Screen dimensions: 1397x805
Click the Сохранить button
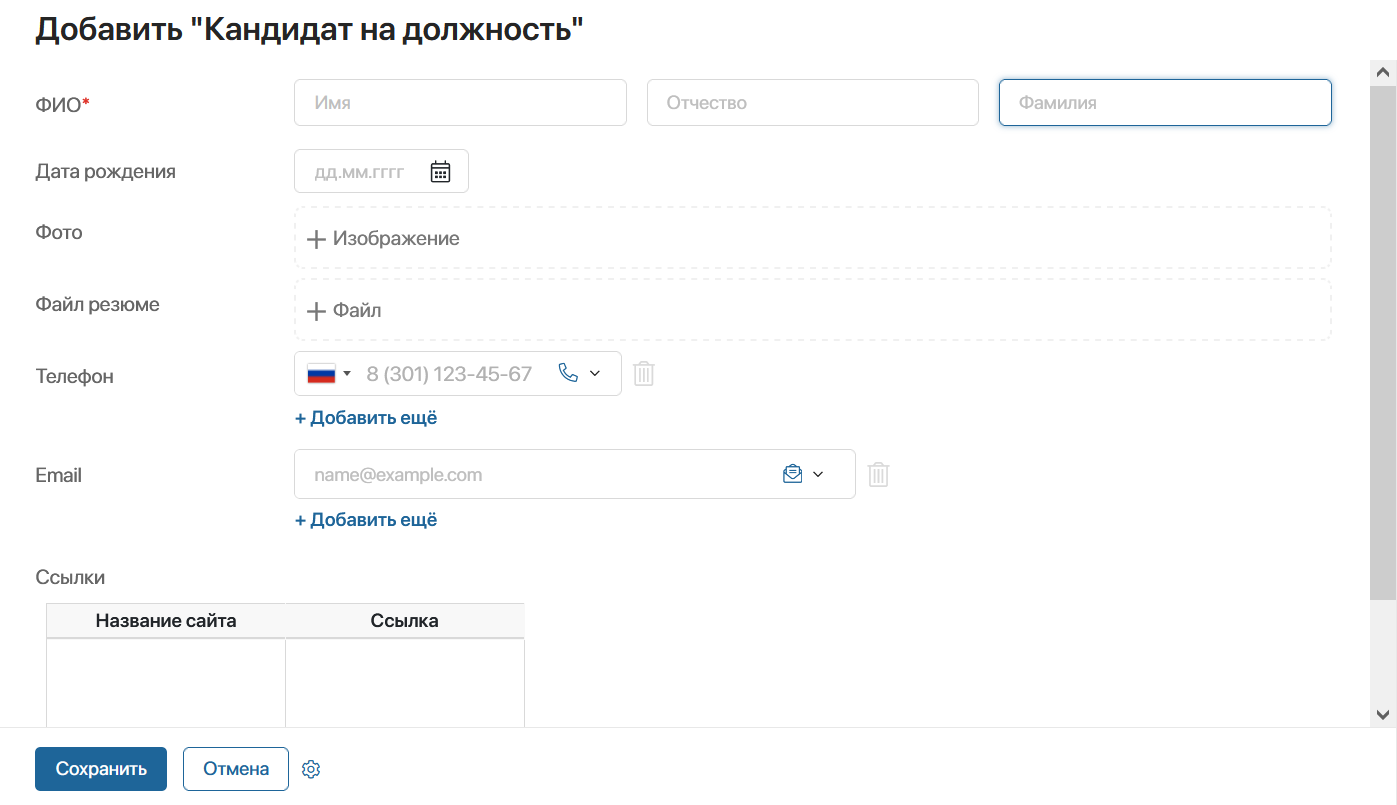(x=100, y=769)
